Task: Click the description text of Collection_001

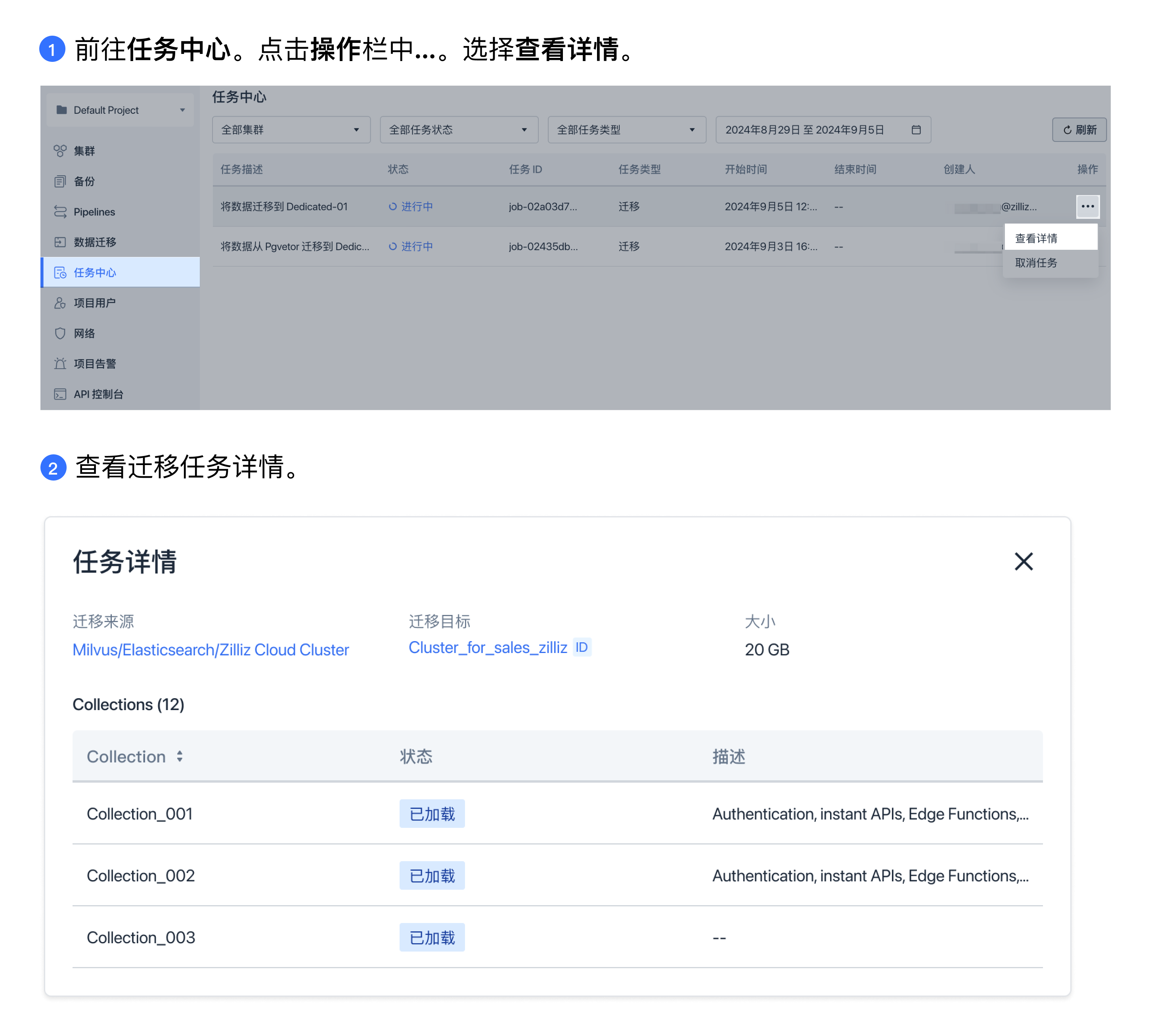Action: 871,814
